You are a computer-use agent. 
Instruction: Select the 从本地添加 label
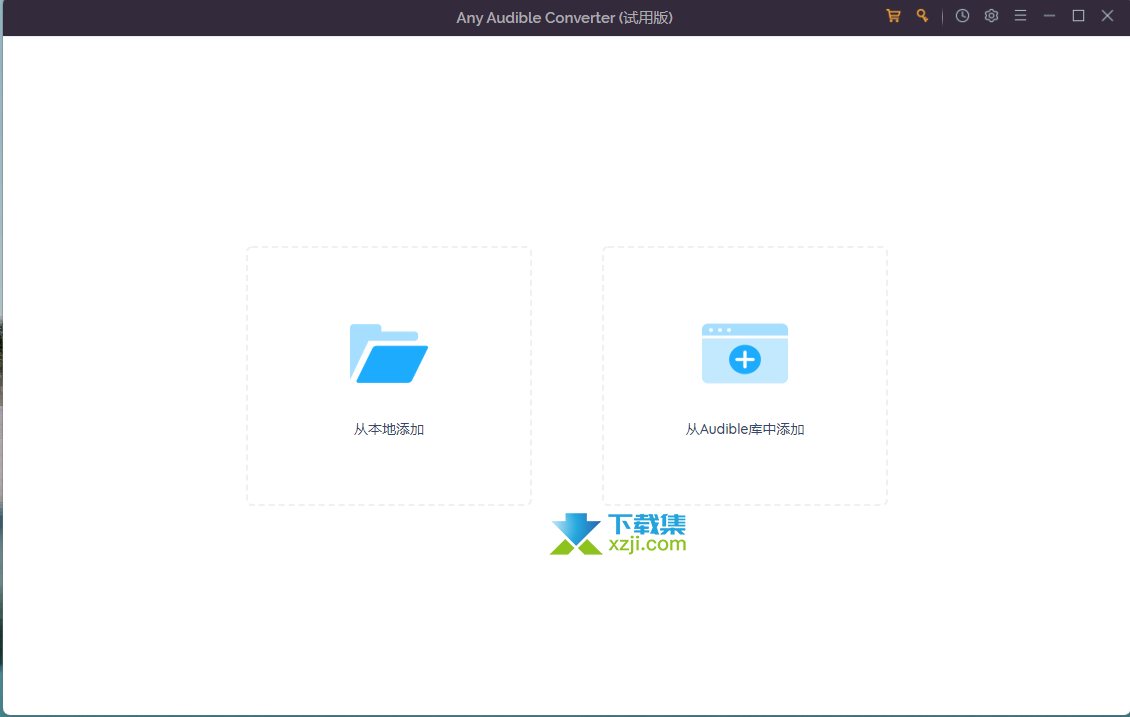pos(388,429)
